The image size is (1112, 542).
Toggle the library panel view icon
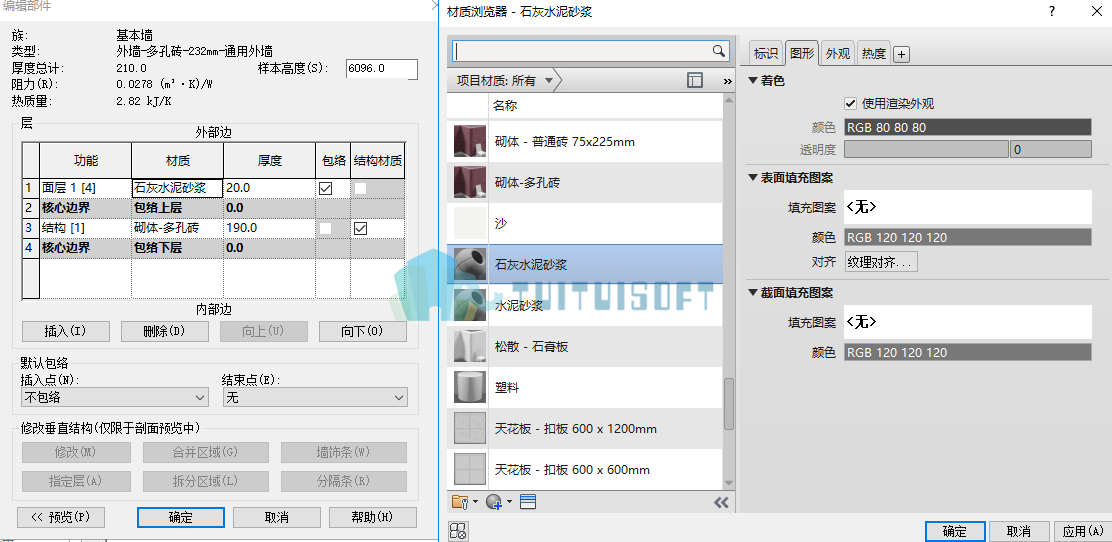(695, 80)
